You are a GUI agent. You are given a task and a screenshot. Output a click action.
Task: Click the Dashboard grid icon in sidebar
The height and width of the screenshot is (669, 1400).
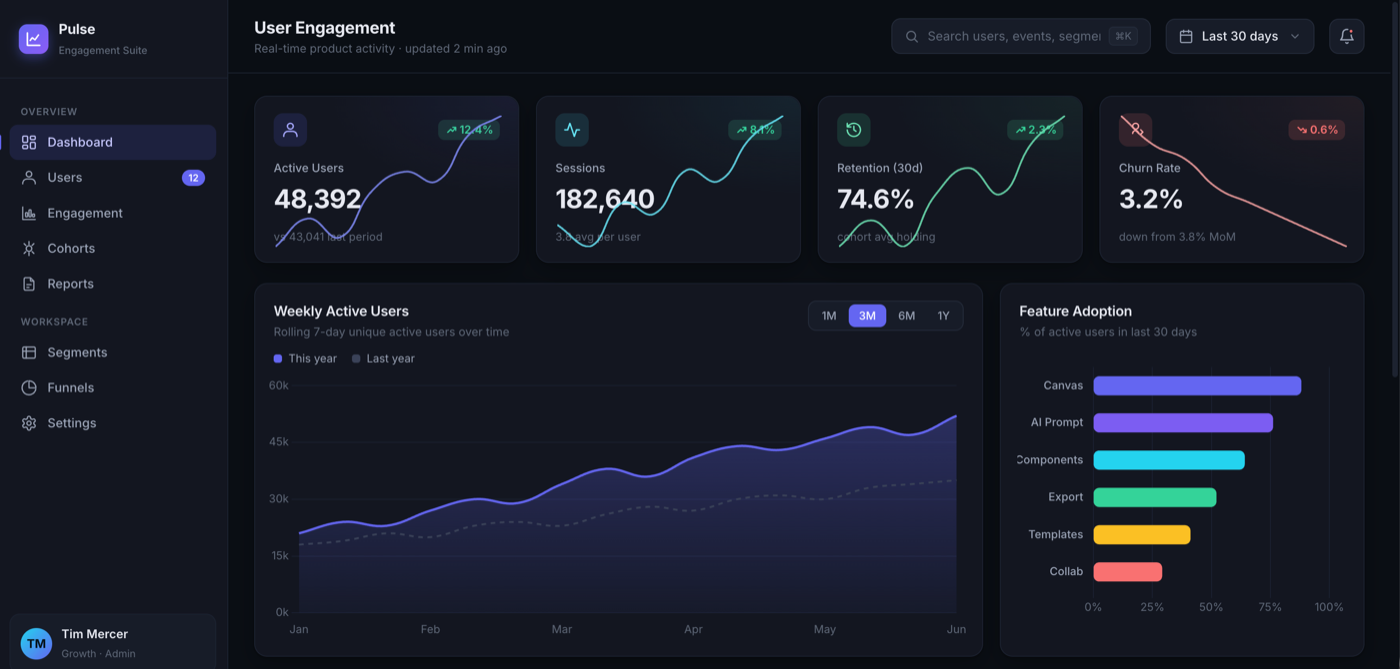tap(29, 142)
